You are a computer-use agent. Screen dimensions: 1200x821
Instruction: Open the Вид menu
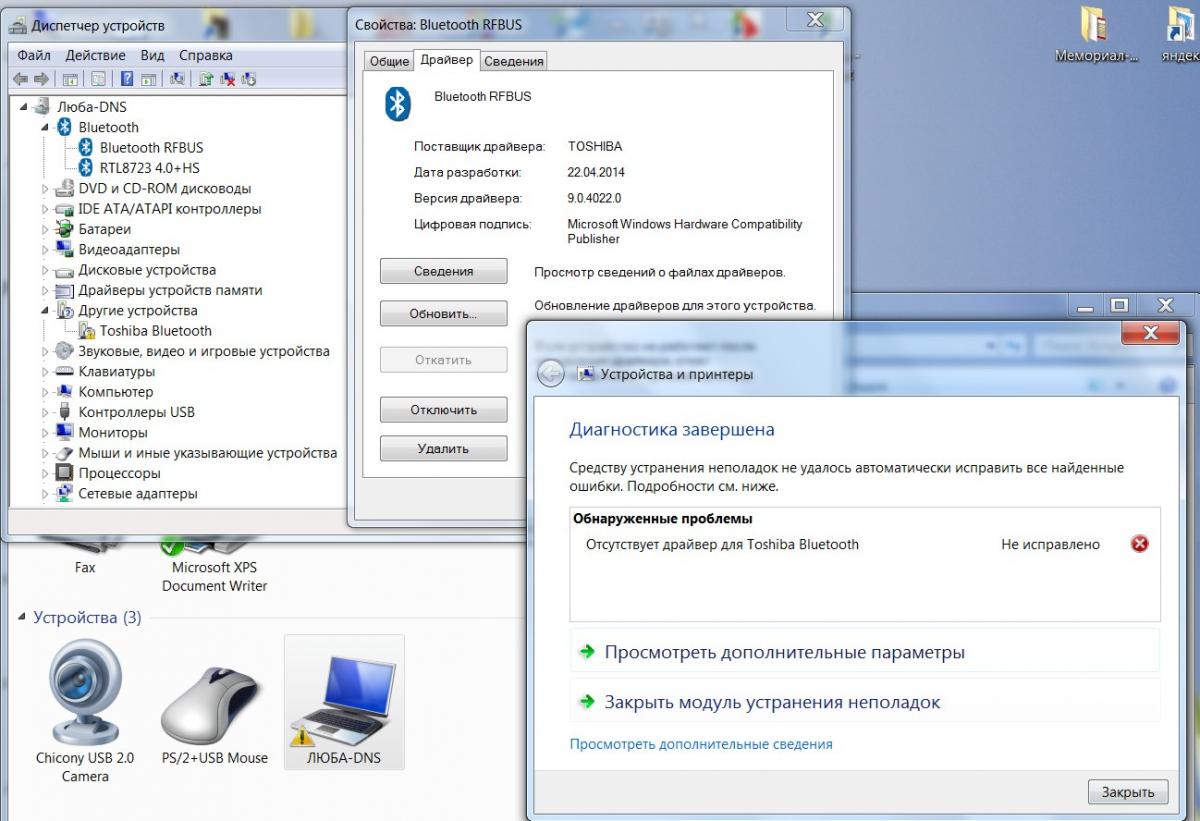(152, 55)
